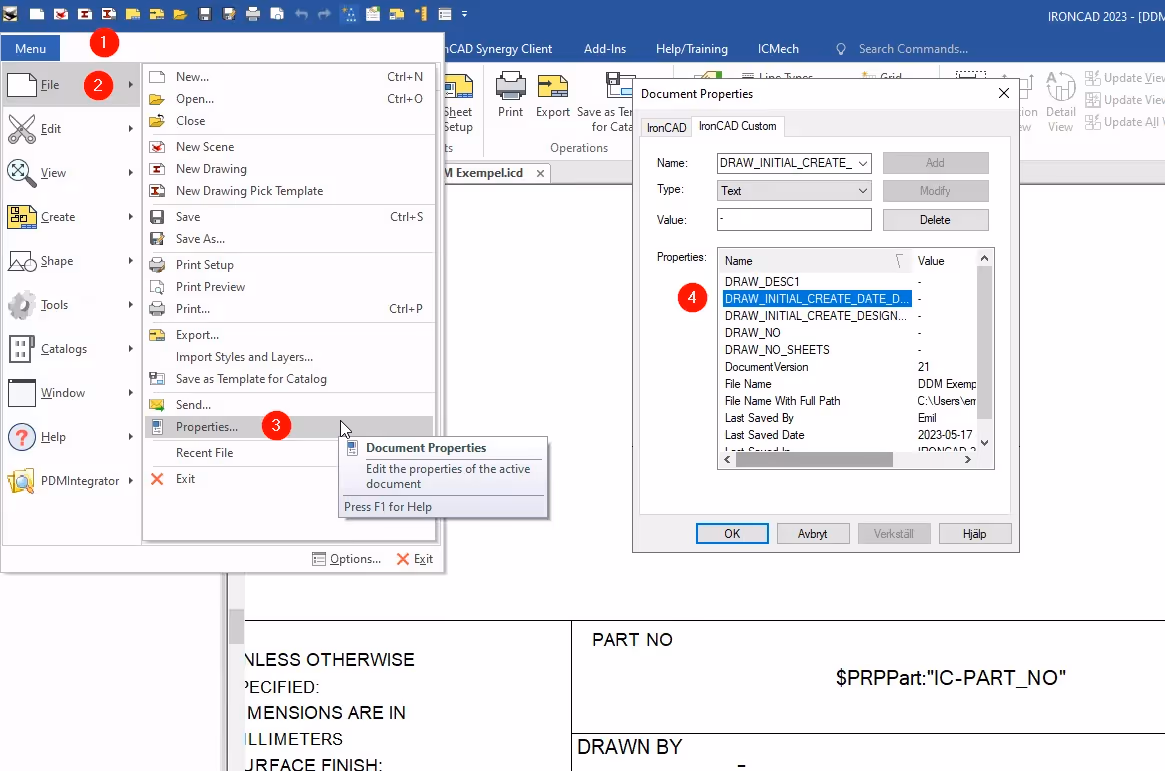Click the ruler icon in quick access toolbar

(x=421, y=14)
